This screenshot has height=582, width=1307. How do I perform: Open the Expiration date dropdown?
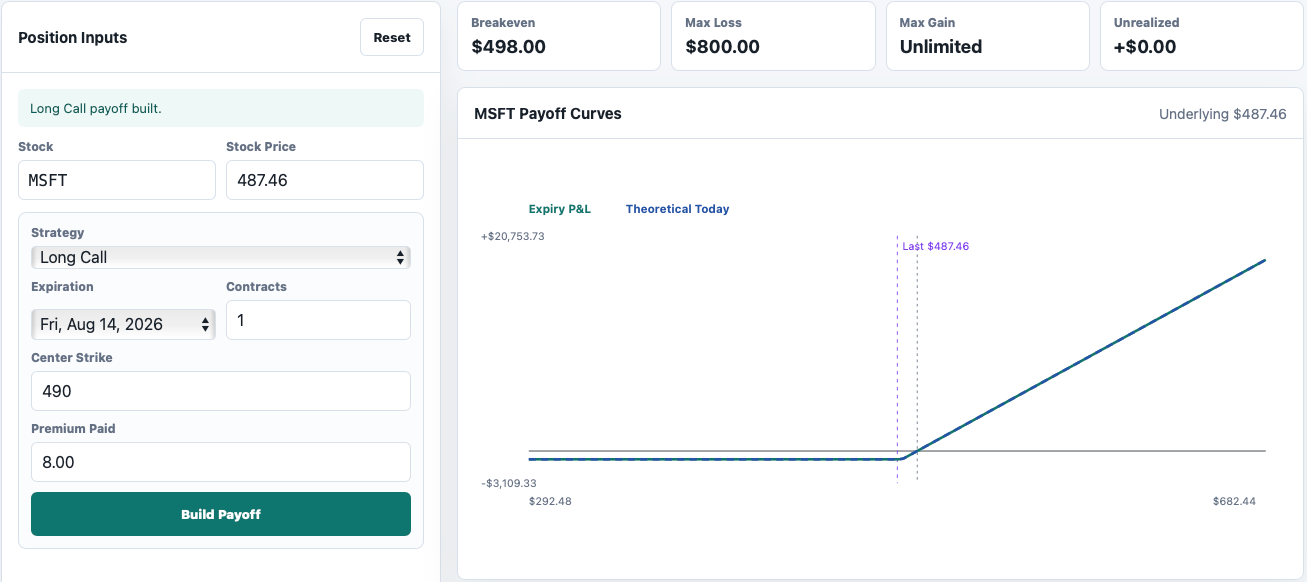tap(123, 324)
